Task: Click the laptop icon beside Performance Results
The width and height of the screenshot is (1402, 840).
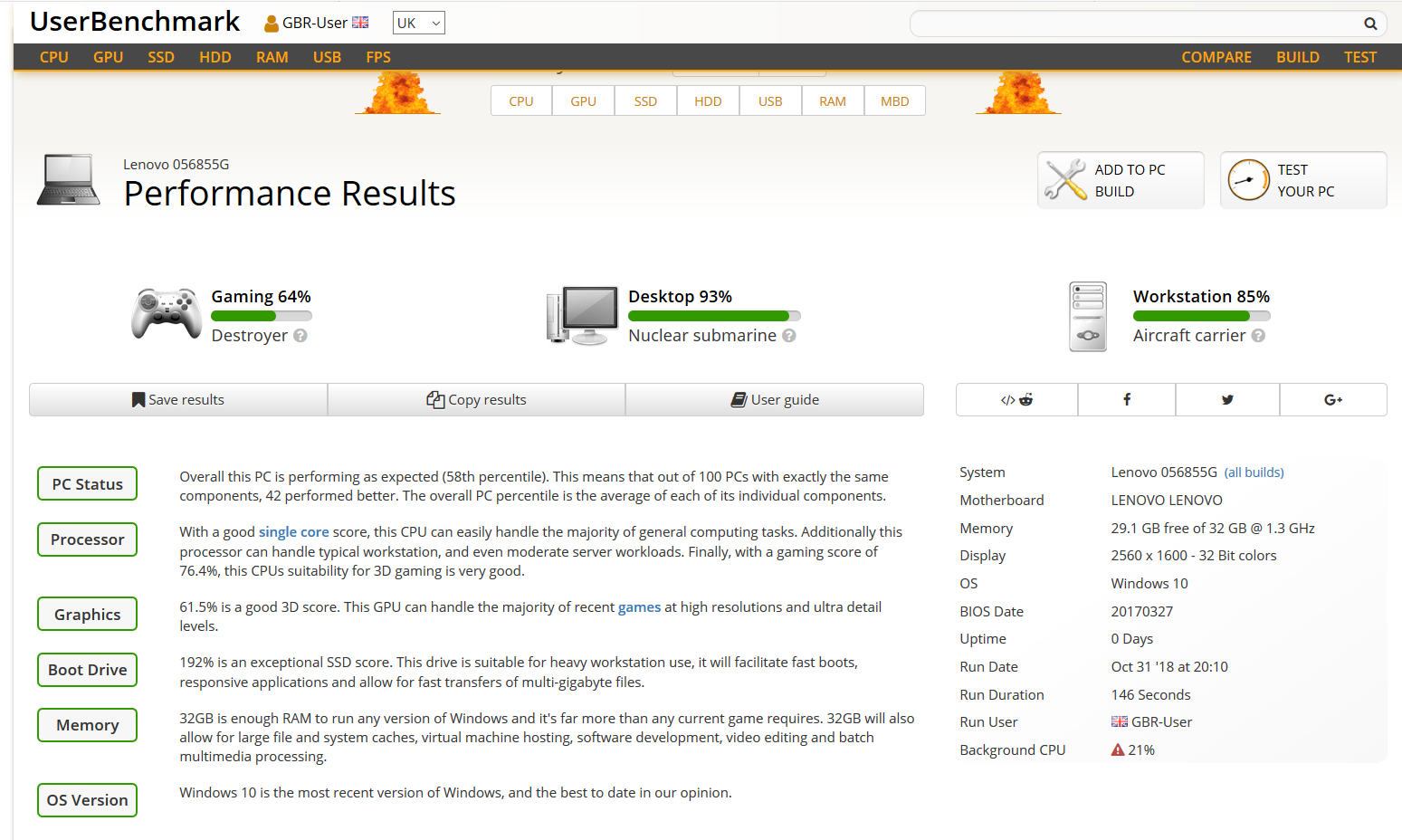Action: 69,179
